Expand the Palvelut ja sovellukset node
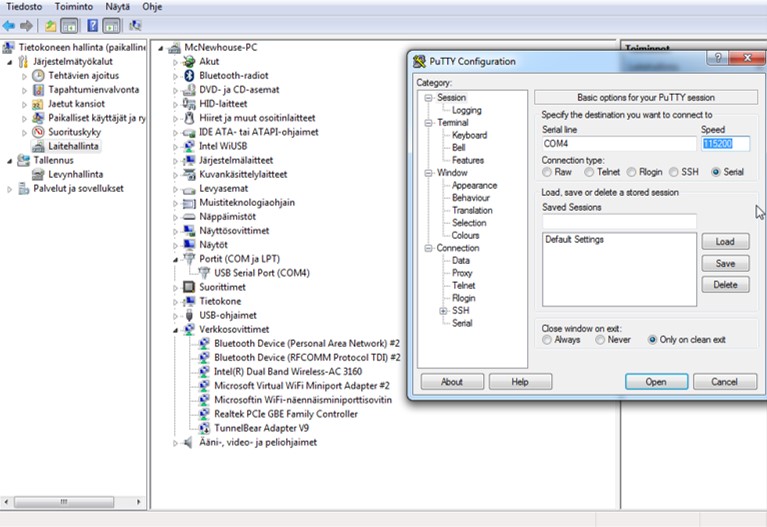767x527 pixels. pyautogui.click(x=9, y=189)
